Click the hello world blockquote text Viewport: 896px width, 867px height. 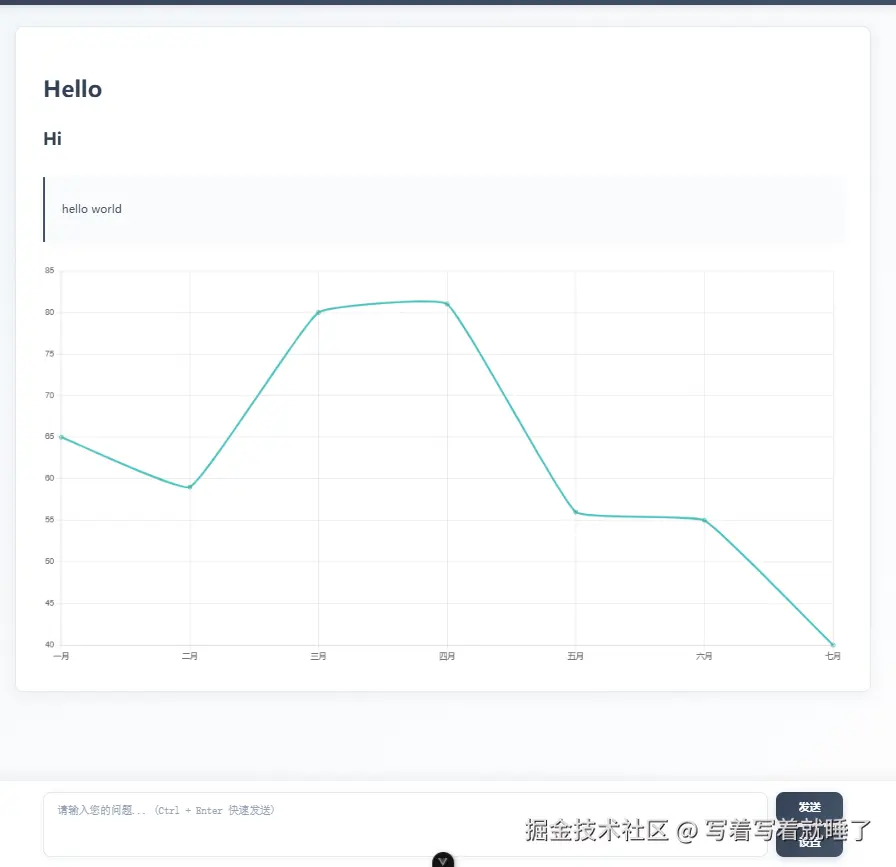(91, 209)
